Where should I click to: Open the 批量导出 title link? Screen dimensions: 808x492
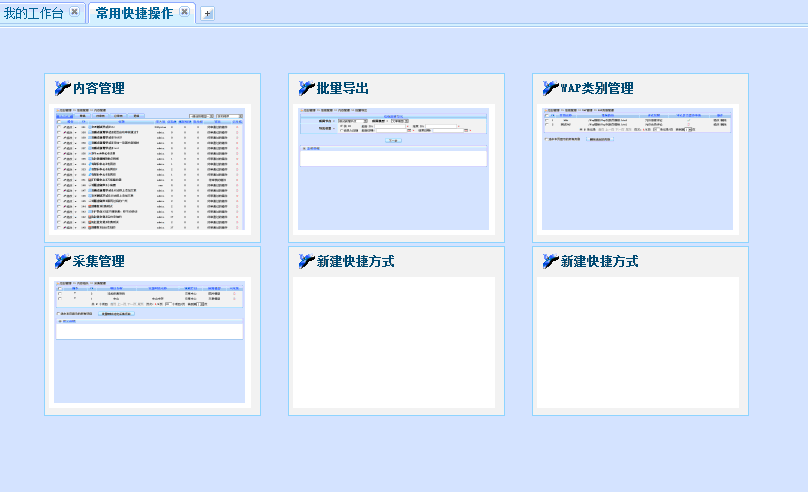[343, 89]
